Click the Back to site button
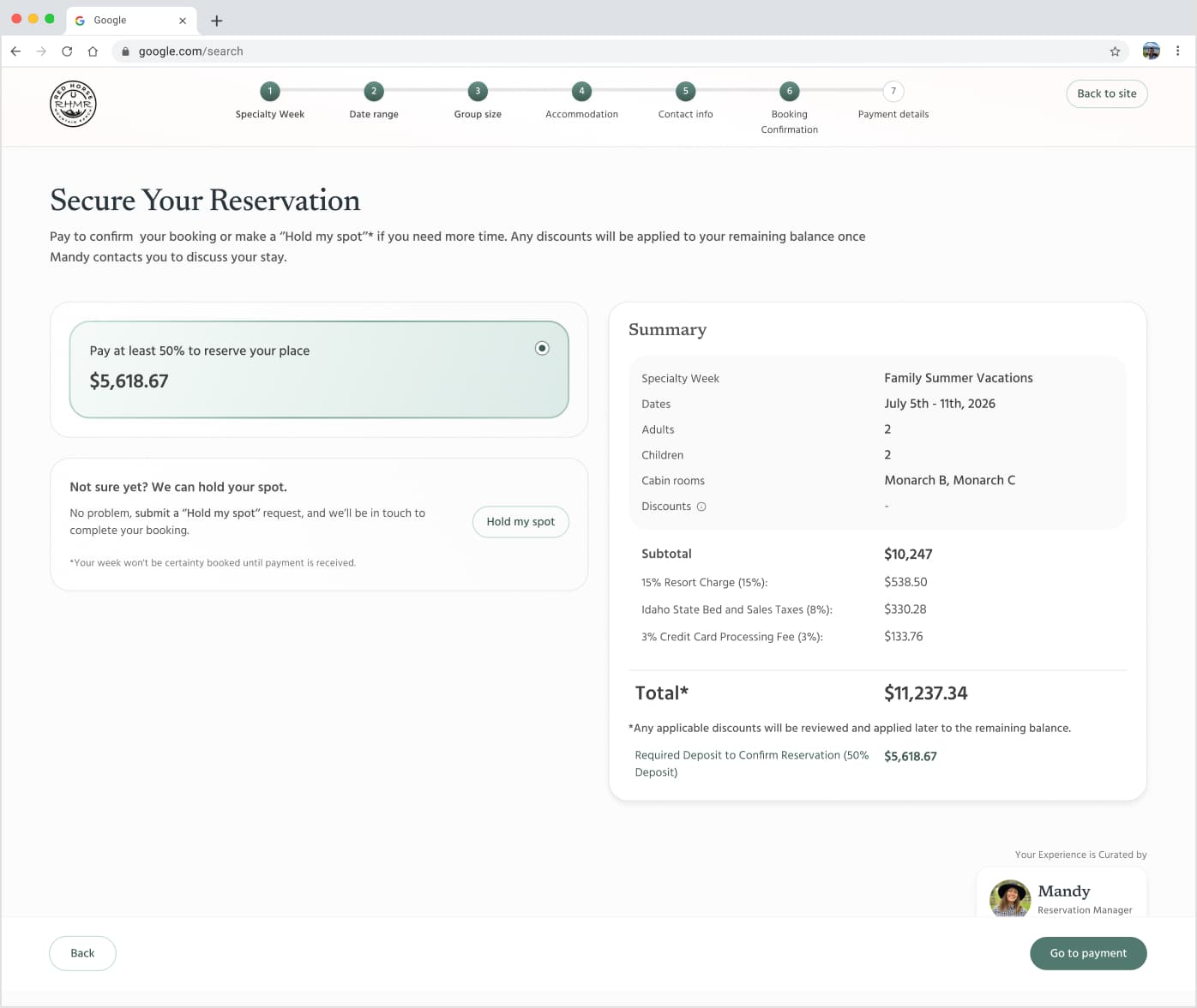Image resolution: width=1197 pixels, height=1008 pixels. click(x=1107, y=93)
